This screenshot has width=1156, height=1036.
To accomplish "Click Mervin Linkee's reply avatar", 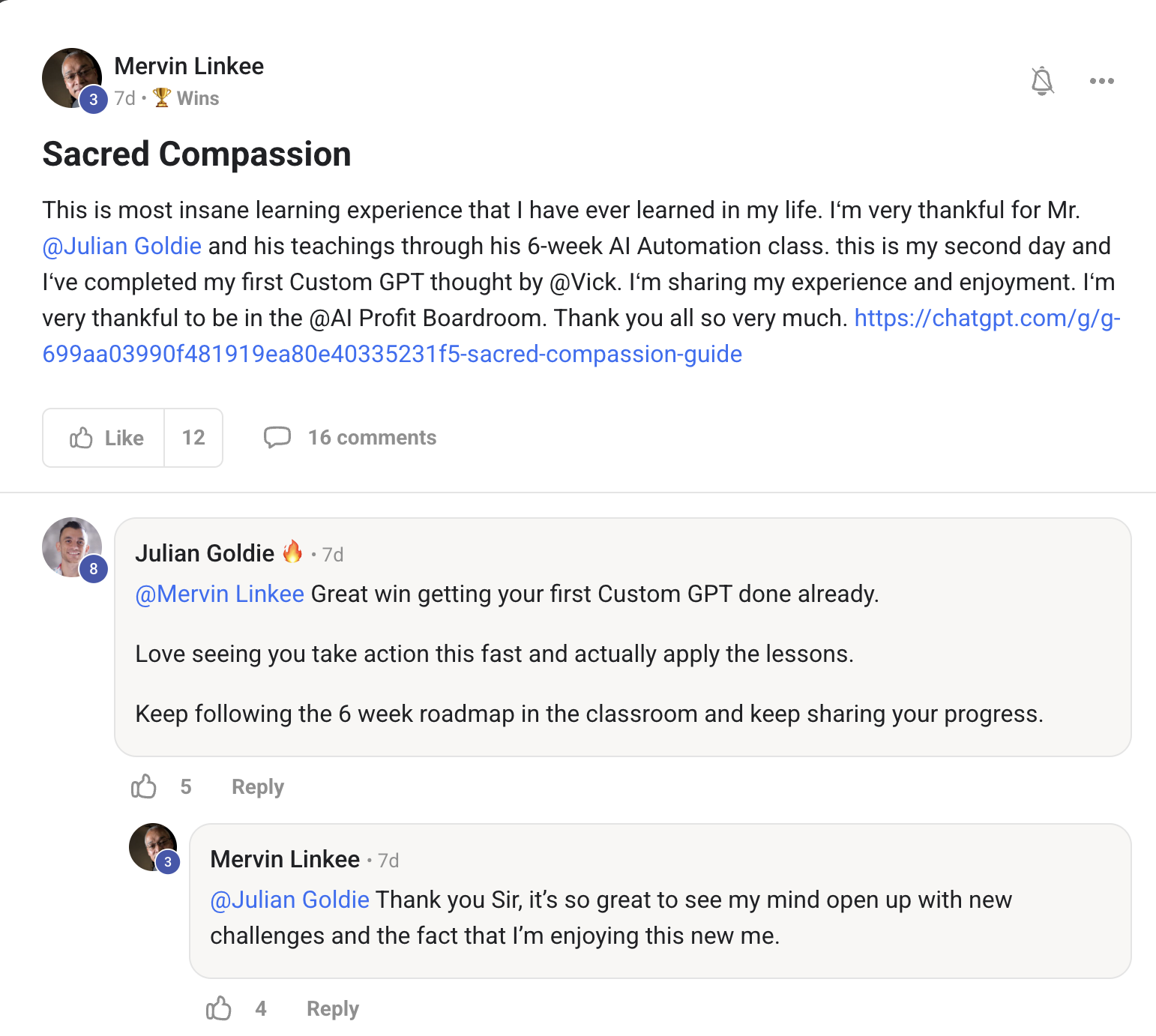I will (153, 847).
